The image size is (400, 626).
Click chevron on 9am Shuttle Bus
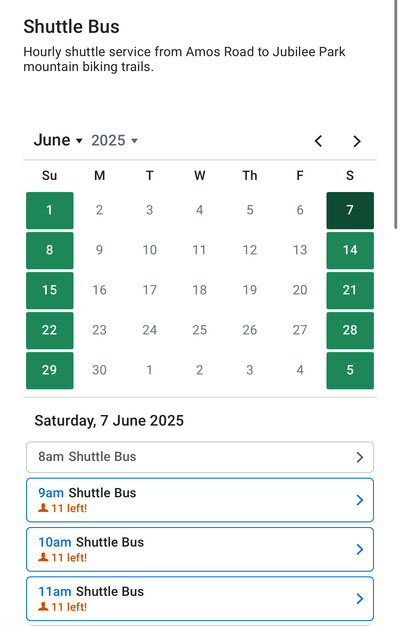360,500
